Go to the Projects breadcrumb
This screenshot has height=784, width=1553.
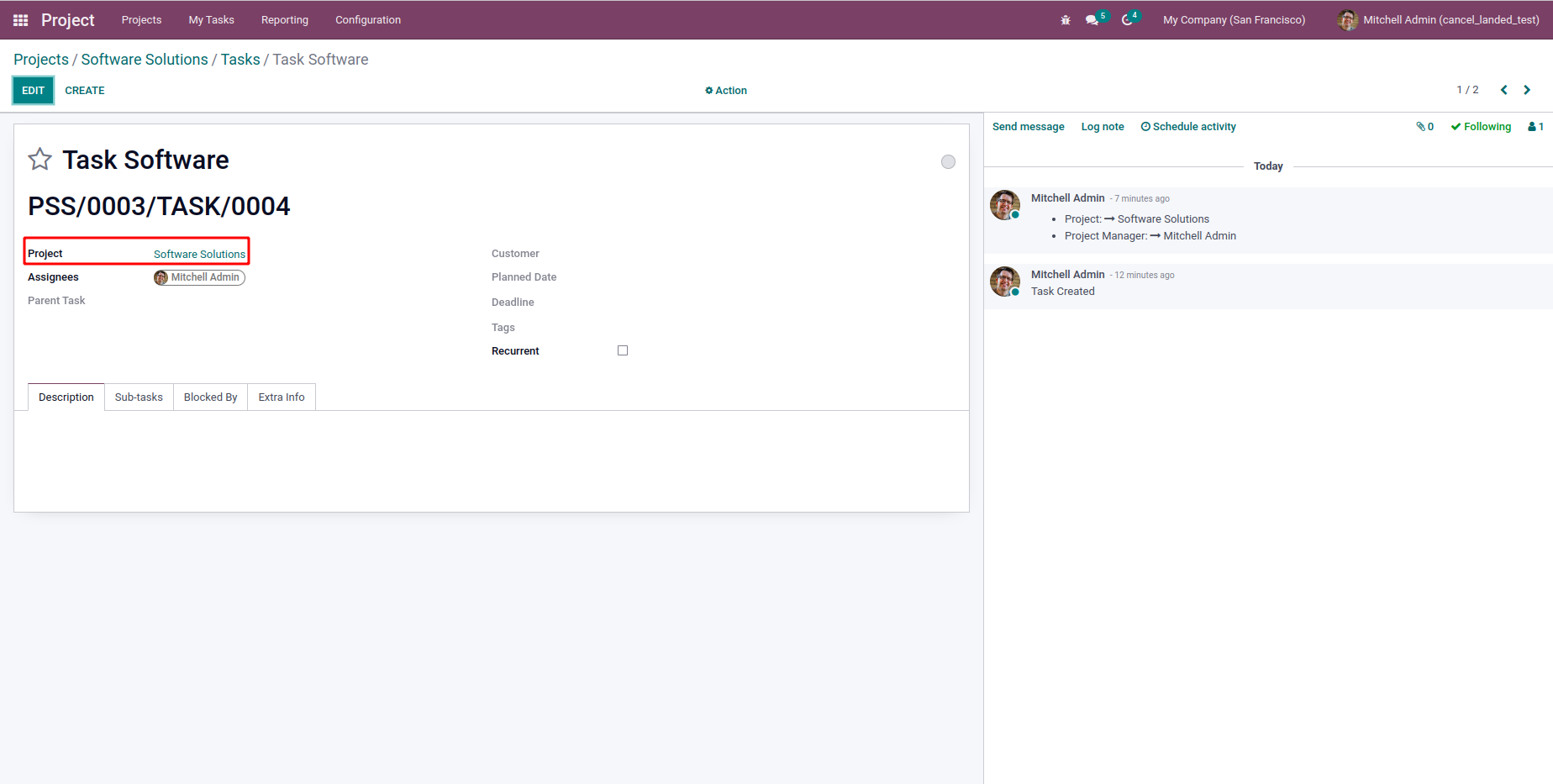[41, 60]
